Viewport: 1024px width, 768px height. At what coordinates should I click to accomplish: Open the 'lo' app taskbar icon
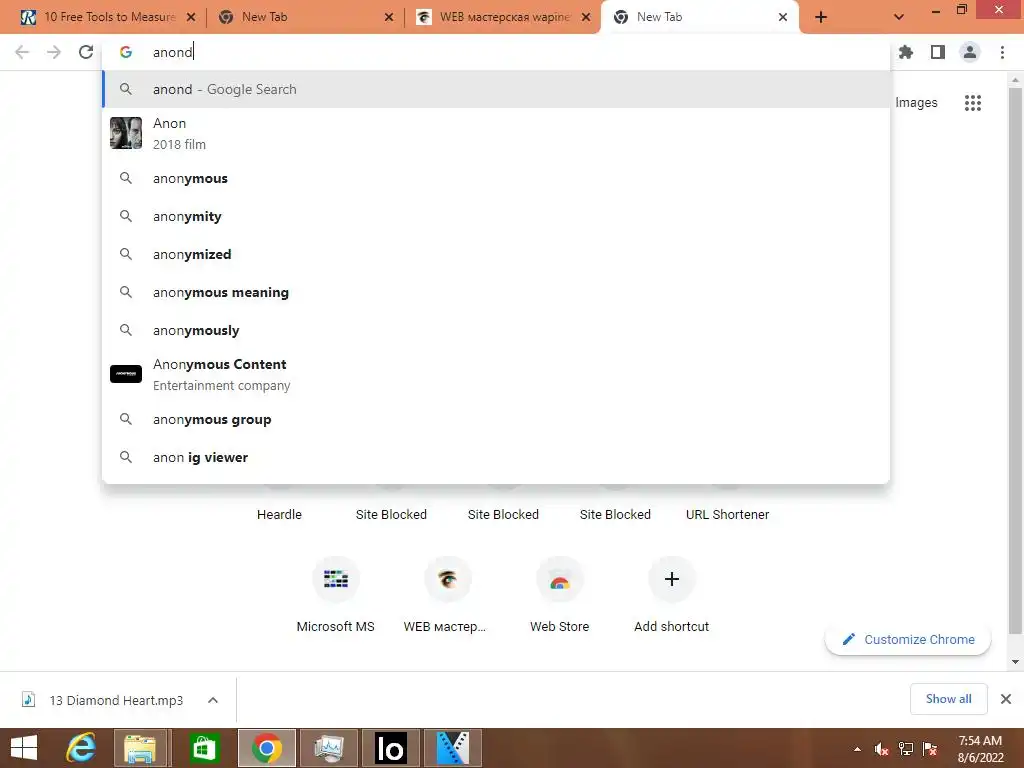(x=391, y=748)
